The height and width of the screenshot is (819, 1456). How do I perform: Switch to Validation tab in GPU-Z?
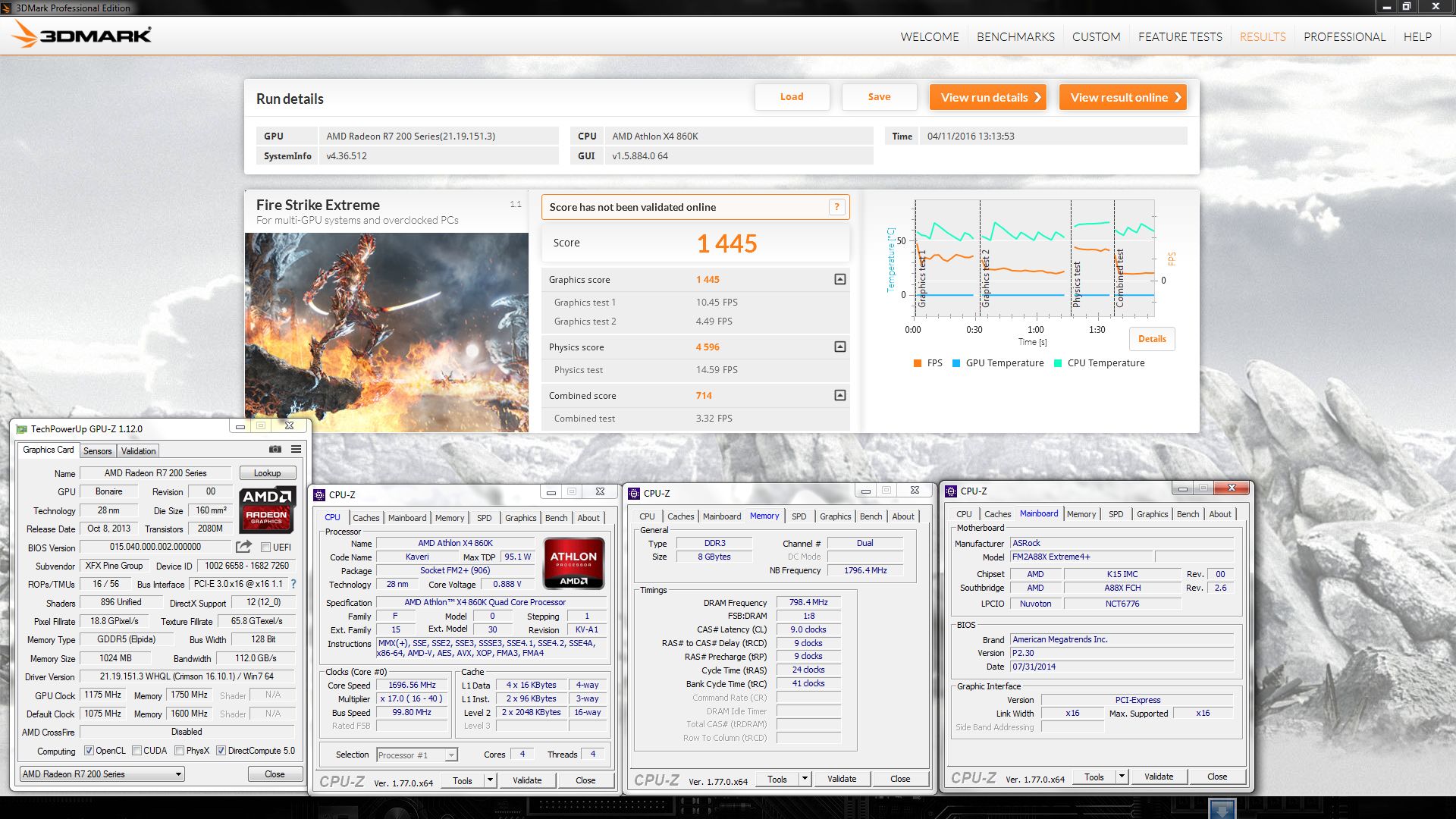(x=138, y=451)
